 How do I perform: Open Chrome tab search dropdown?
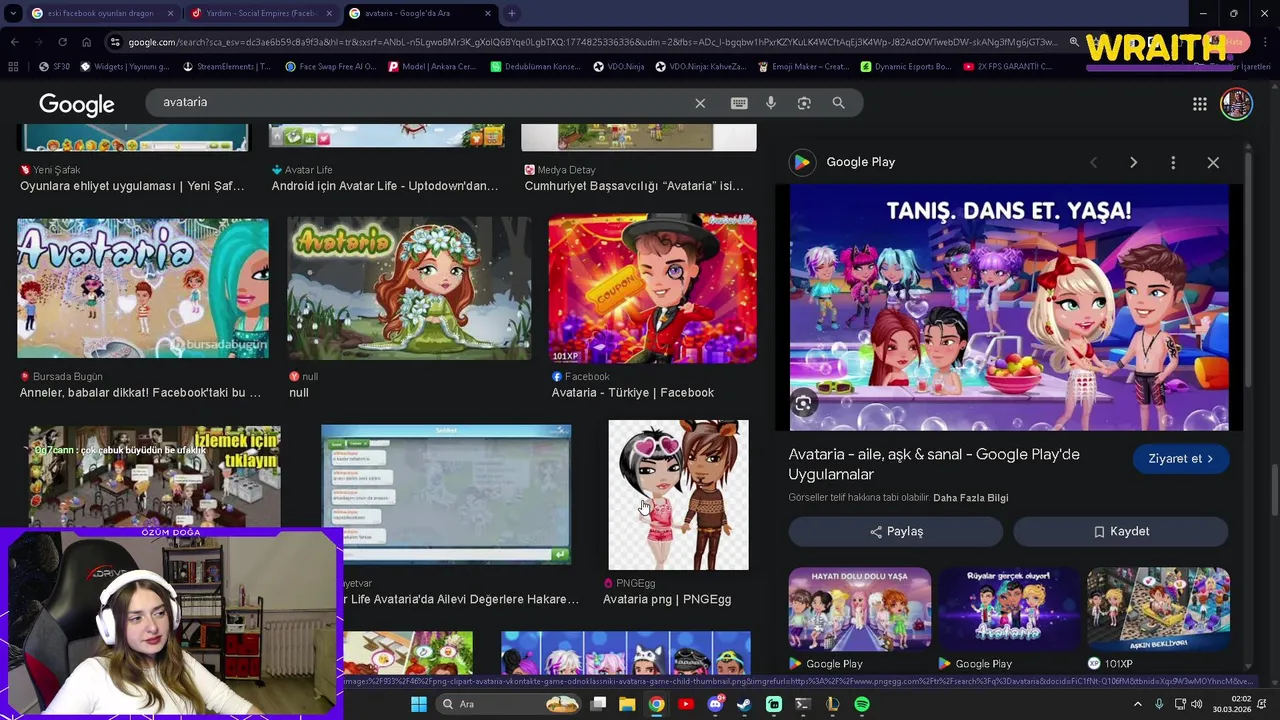point(13,13)
